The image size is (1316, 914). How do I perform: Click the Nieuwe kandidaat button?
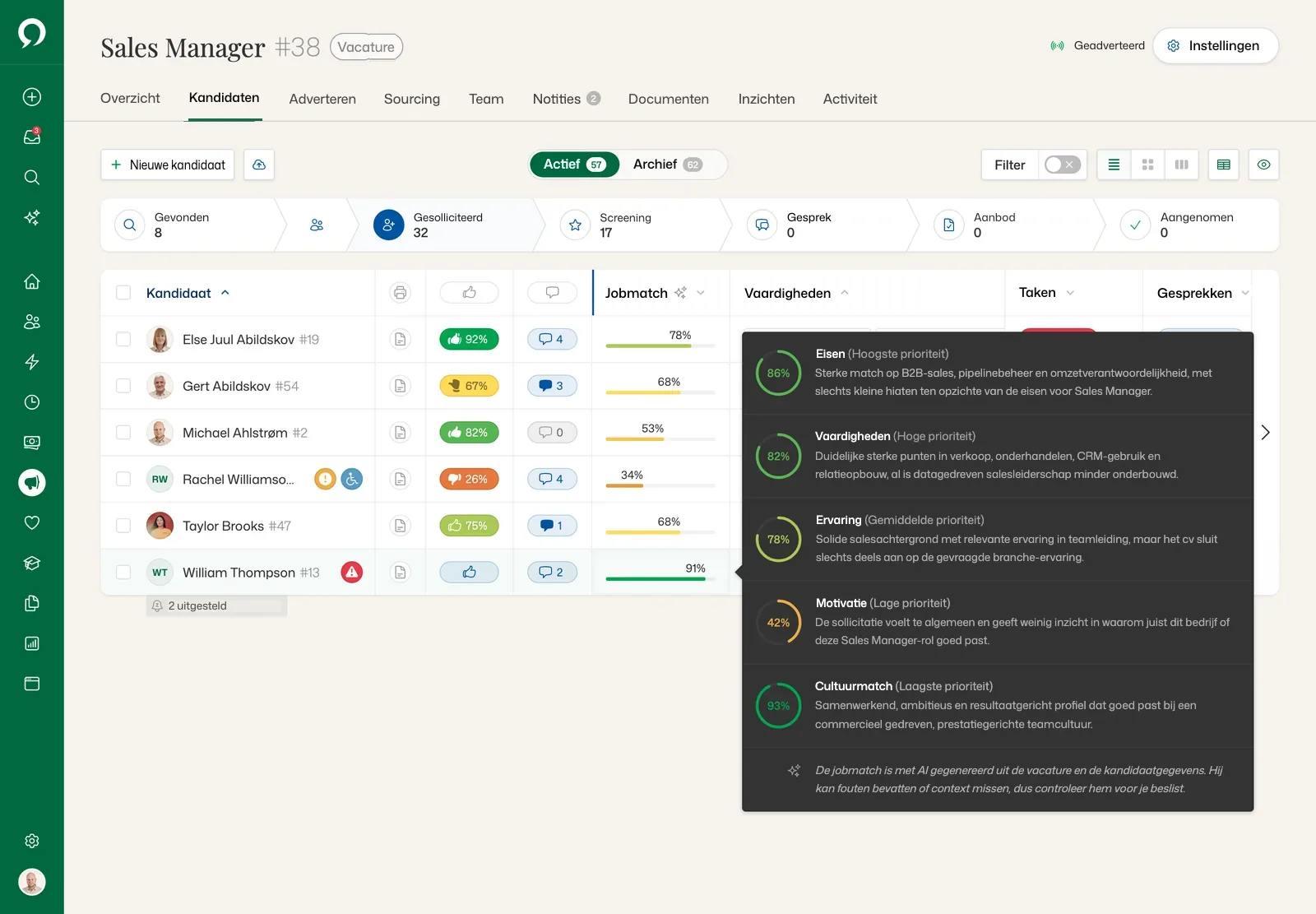(x=168, y=165)
